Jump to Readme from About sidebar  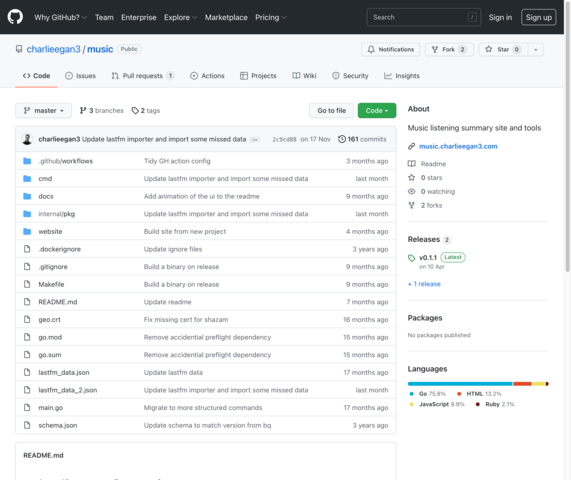point(427,164)
